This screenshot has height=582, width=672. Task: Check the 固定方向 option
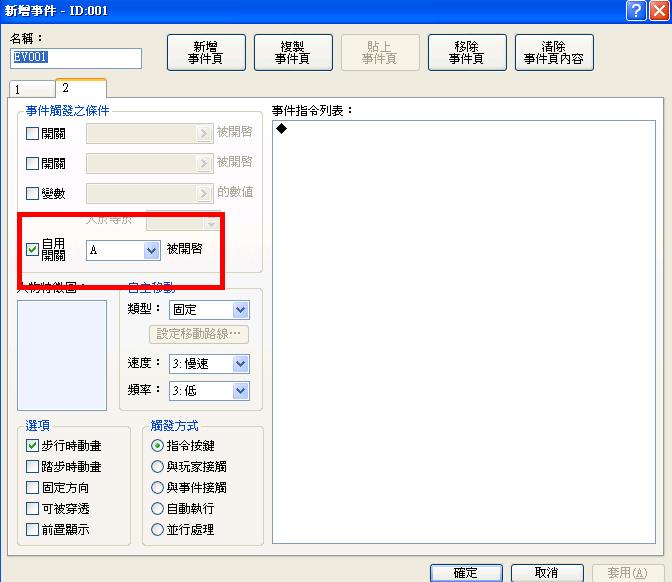pyautogui.click(x=33, y=487)
